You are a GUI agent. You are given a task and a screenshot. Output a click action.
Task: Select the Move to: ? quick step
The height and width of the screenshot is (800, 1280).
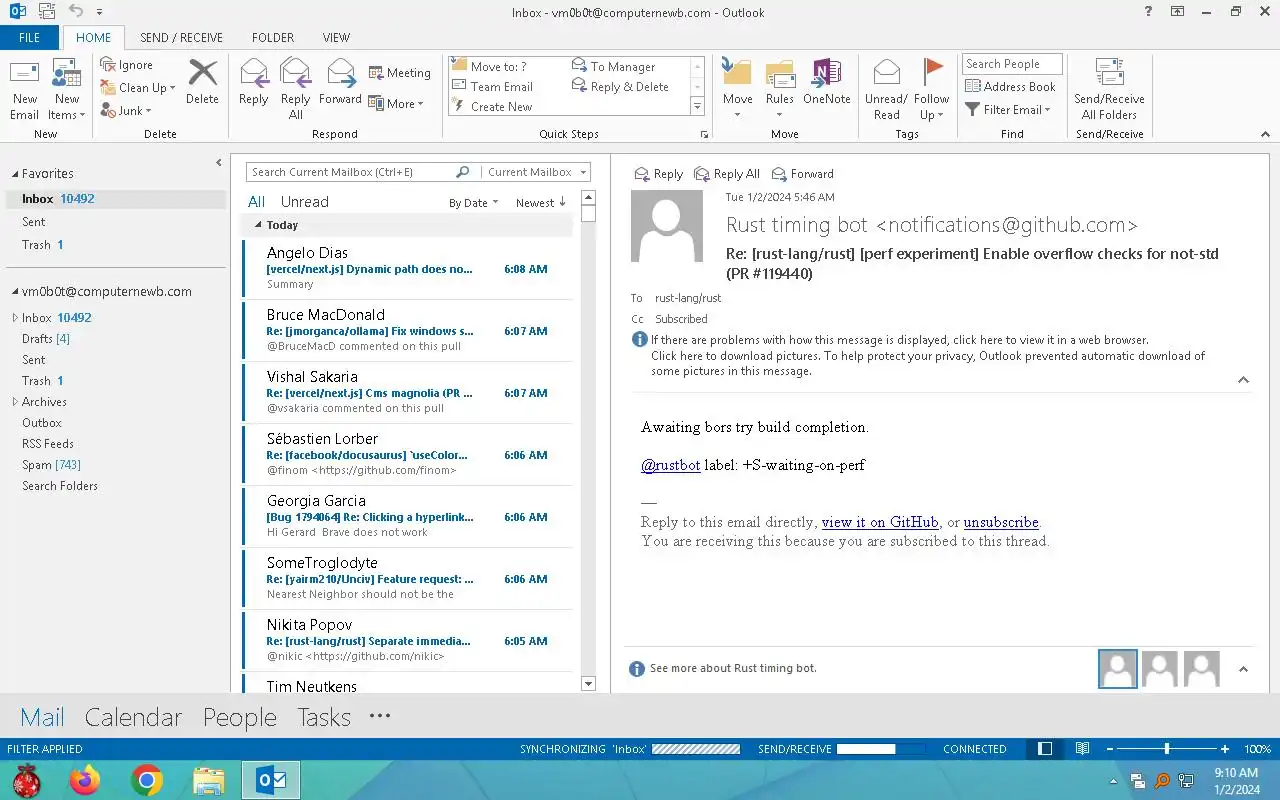(x=490, y=67)
